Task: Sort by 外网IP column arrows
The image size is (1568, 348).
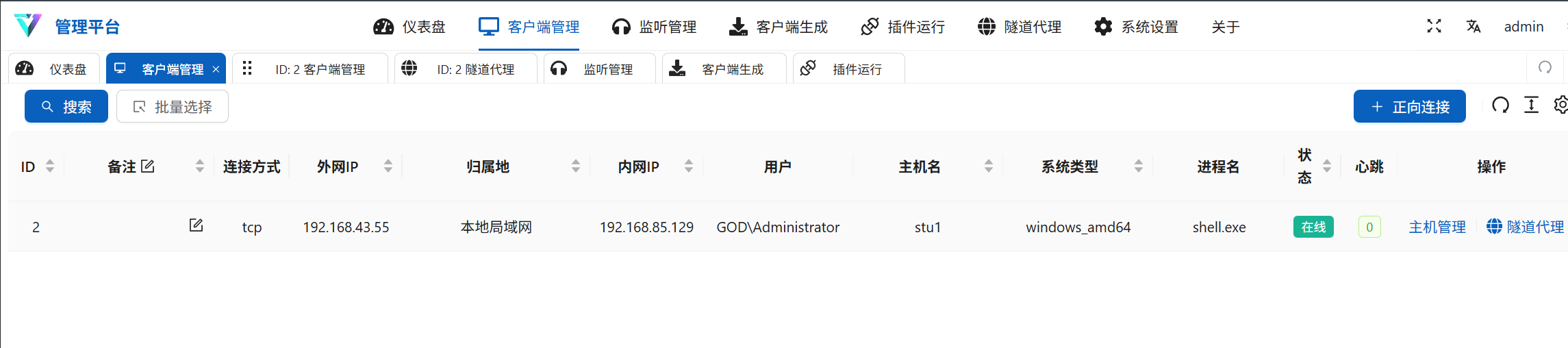Action: pyautogui.click(x=388, y=166)
